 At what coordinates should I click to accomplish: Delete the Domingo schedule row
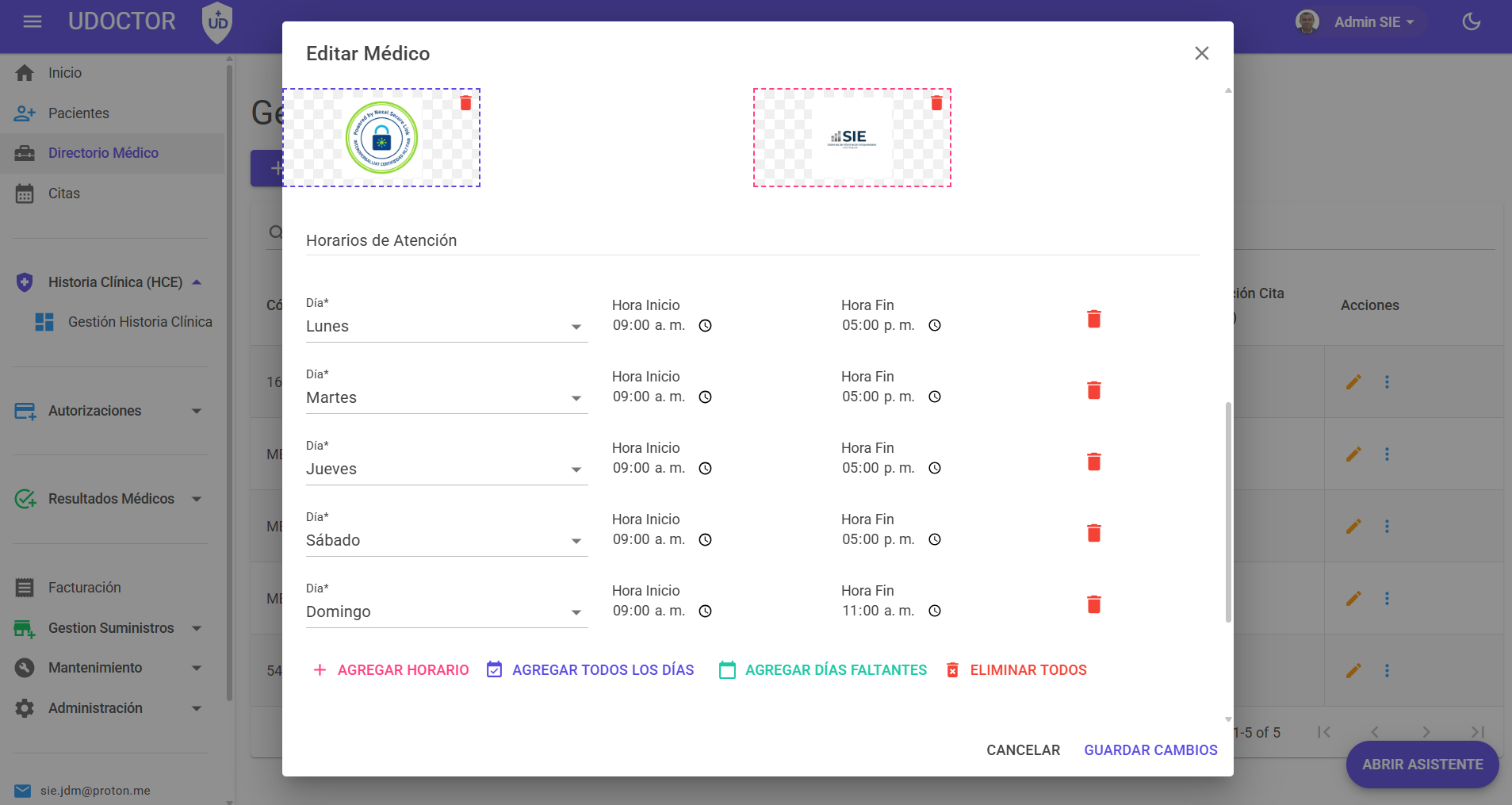1093,604
